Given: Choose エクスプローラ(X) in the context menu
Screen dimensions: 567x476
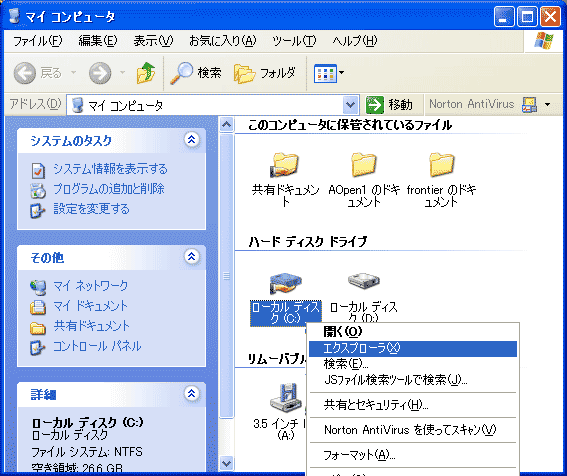Looking at the screenshot, I should [413, 348].
